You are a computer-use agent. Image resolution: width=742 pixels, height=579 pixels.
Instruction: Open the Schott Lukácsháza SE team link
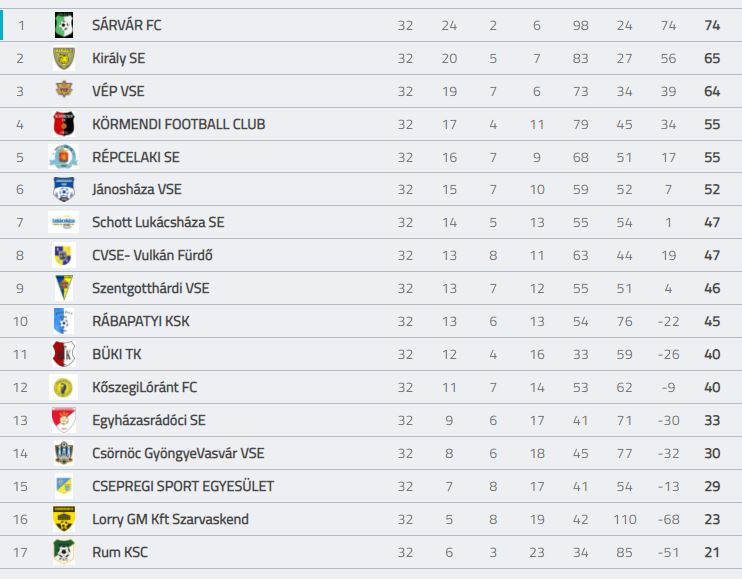158,222
